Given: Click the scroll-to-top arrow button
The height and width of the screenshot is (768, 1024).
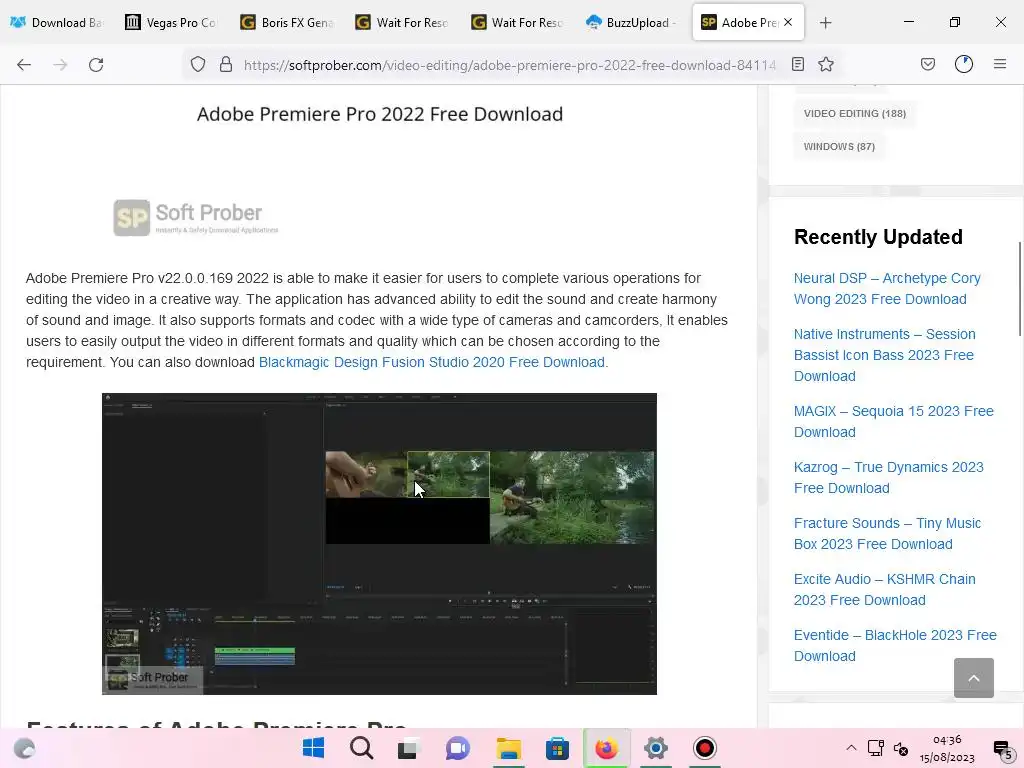Looking at the screenshot, I should coord(974,678).
